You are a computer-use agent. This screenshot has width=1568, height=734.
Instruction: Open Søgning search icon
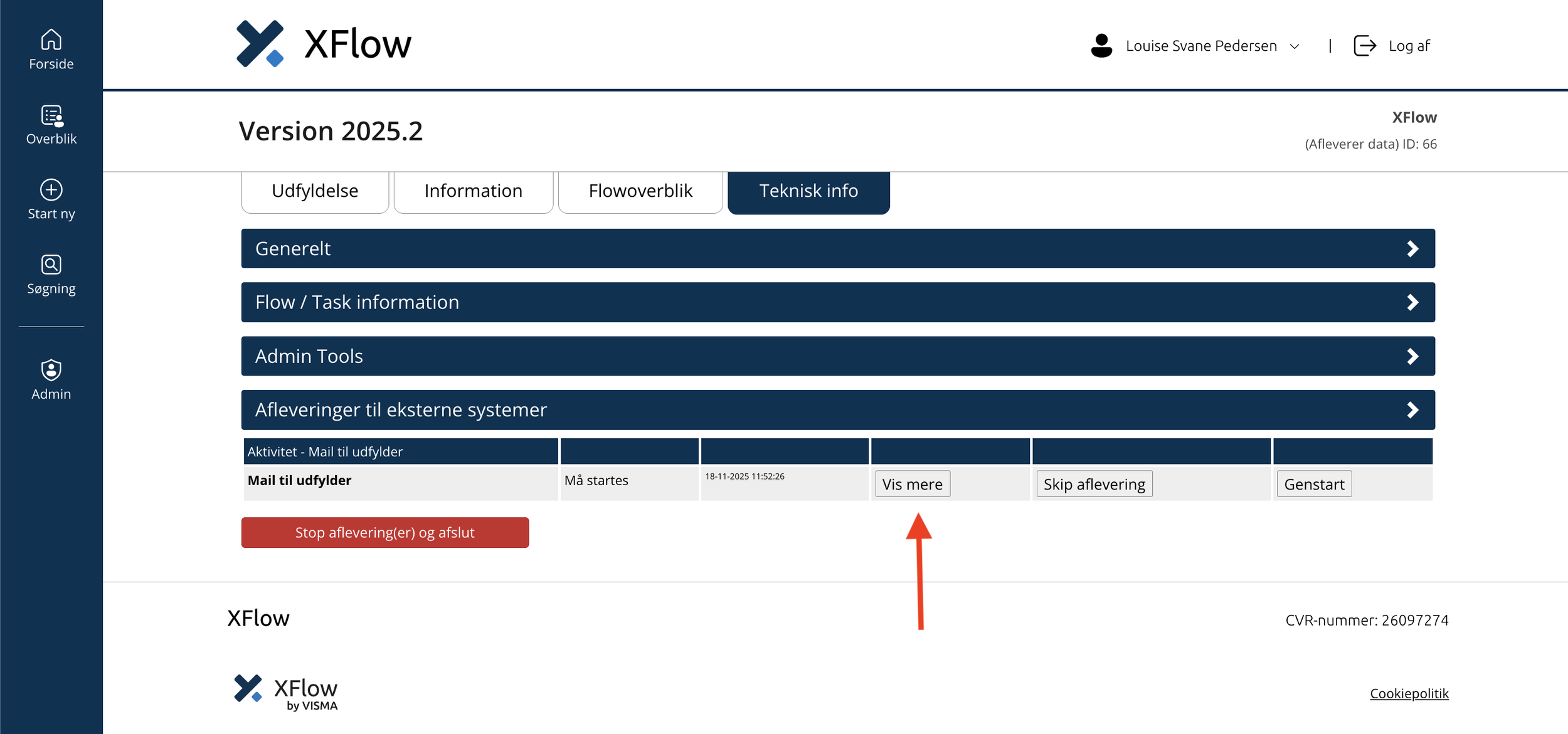(51, 265)
